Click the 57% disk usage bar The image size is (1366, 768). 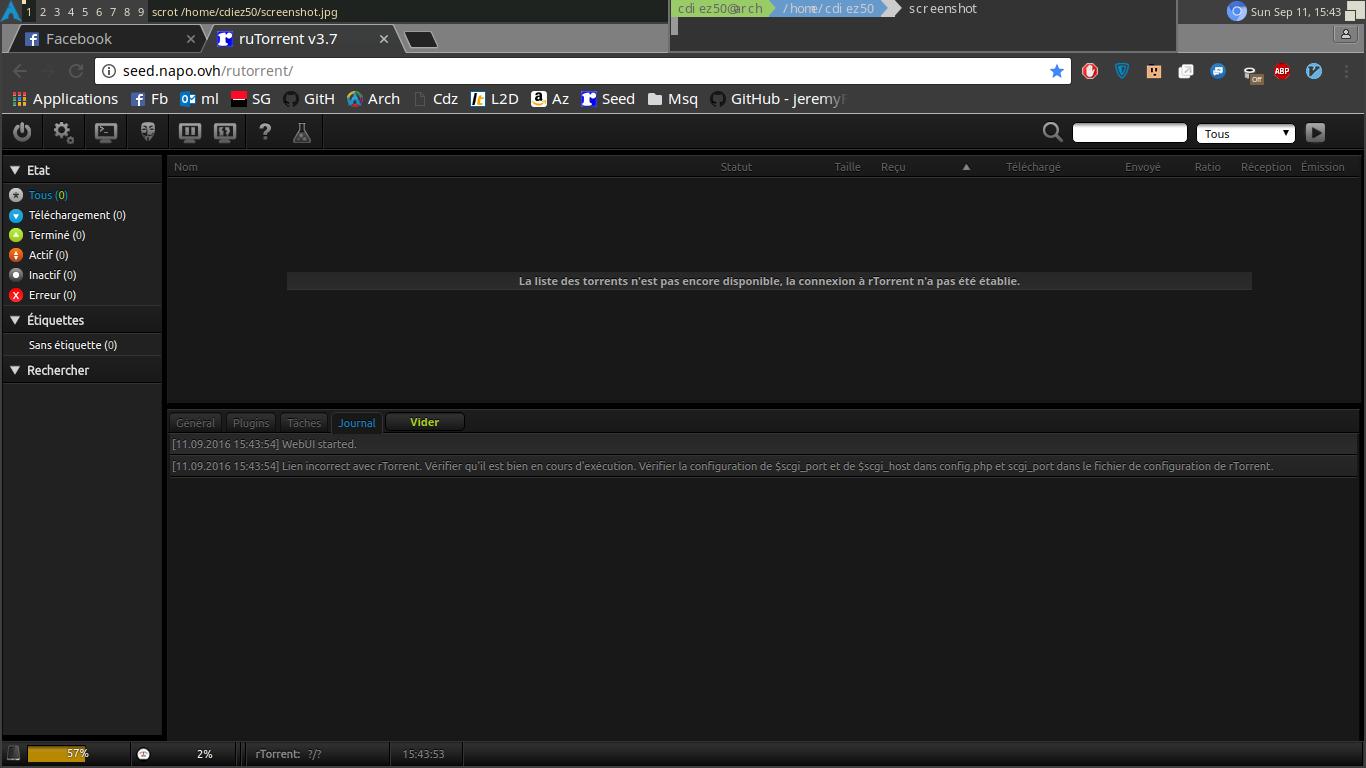tap(77, 754)
